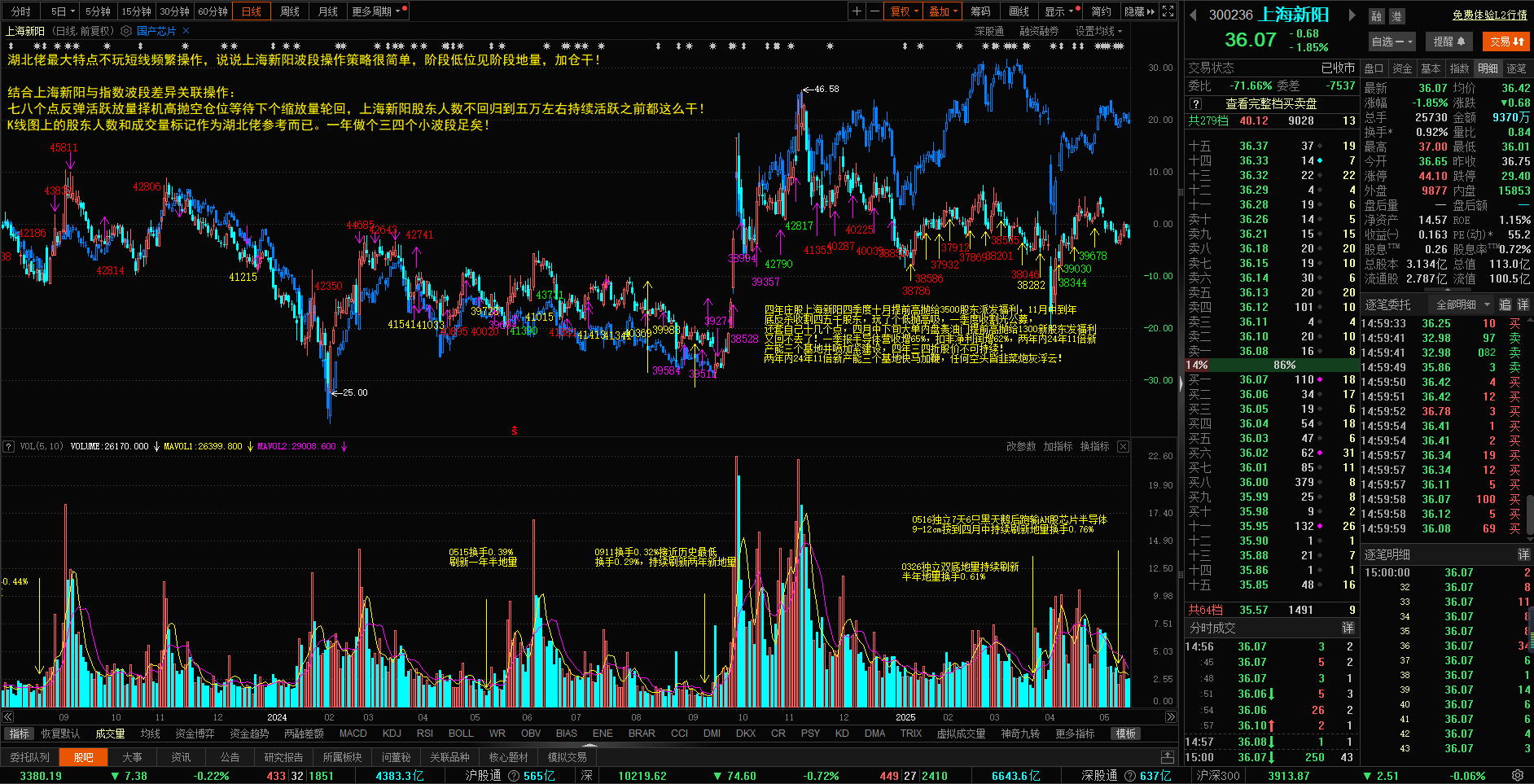Open 研究报告 bottom tab
The image size is (1534, 784).
[x=283, y=757]
